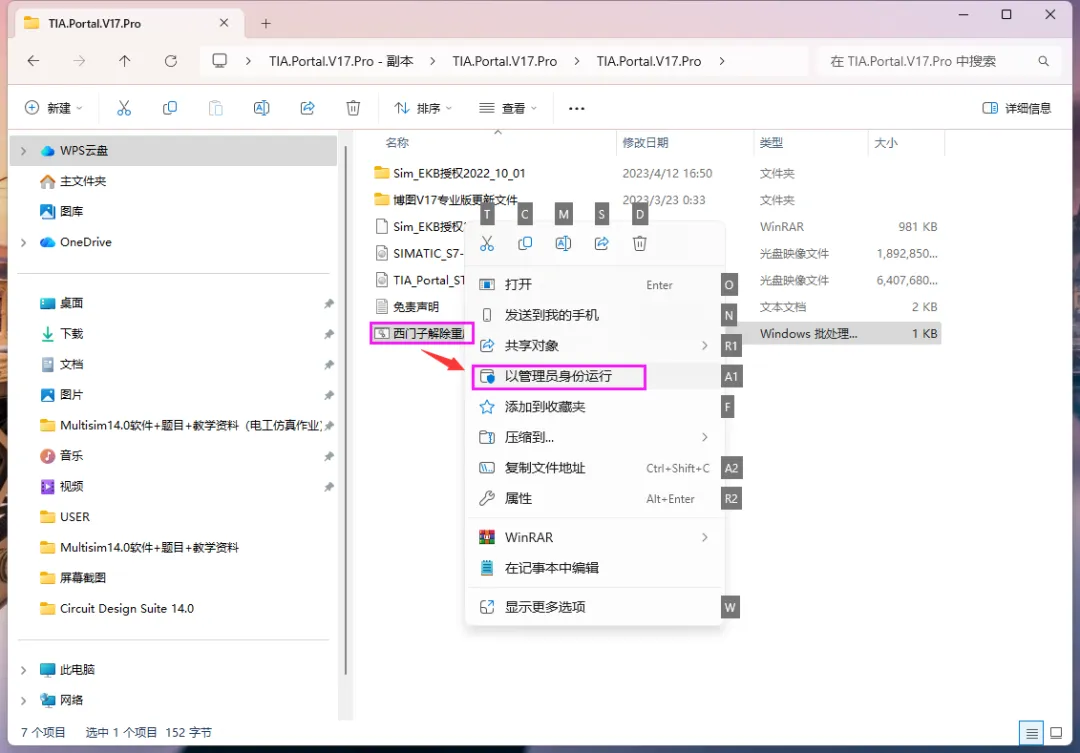The width and height of the screenshot is (1080, 753).
Task: Select the 博图V17专业版更新文件 folder
Action: point(446,200)
